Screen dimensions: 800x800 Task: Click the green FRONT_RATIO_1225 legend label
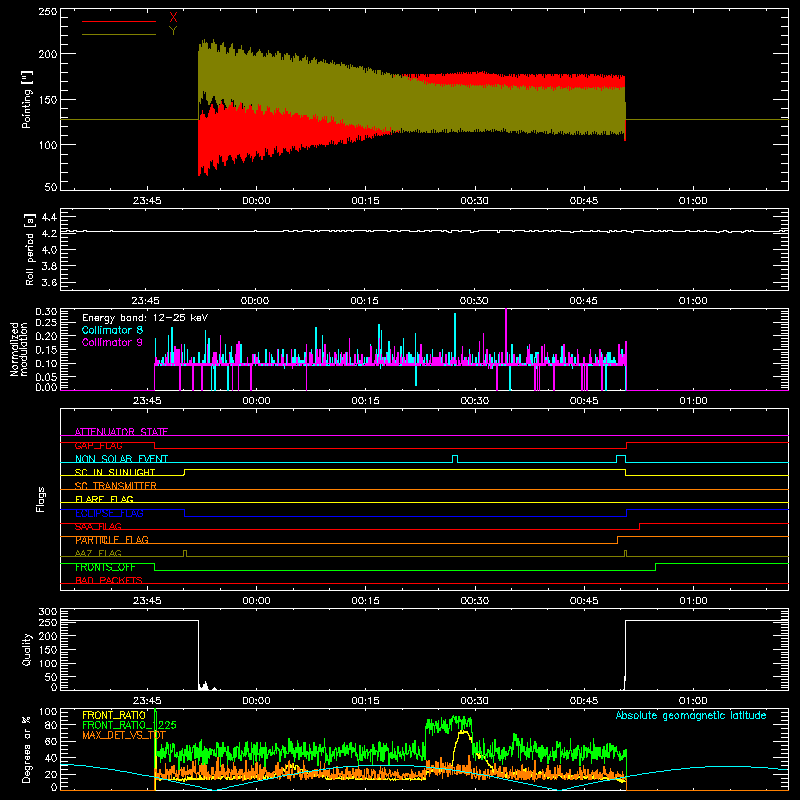[x=129, y=725]
